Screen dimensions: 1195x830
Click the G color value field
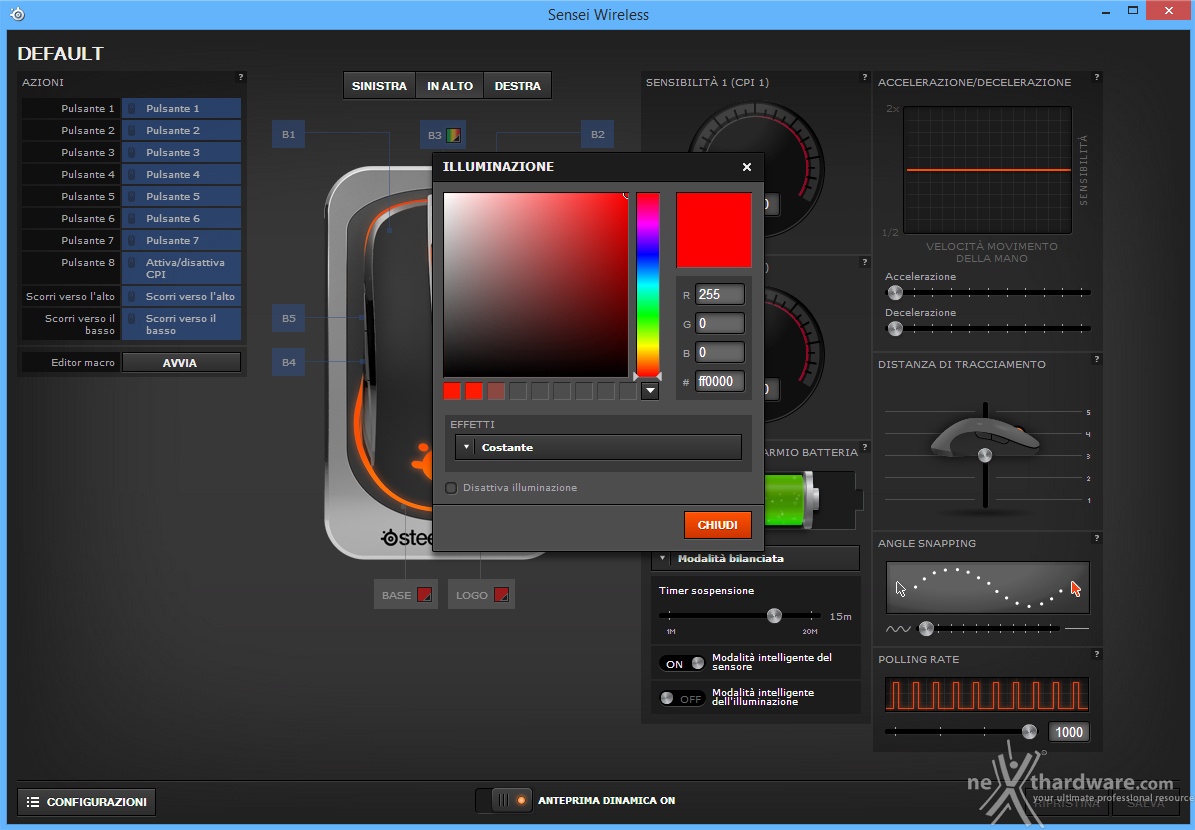pyautogui.click(x=719, y=324)
